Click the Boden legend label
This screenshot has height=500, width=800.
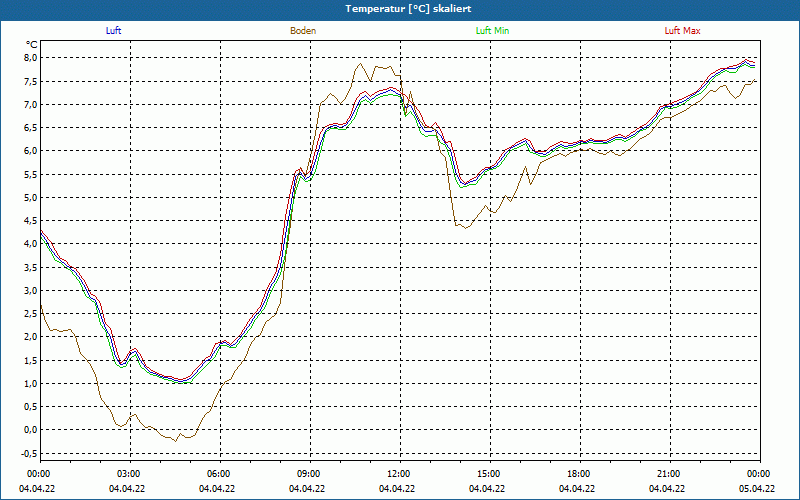click(x=303, y=31)
